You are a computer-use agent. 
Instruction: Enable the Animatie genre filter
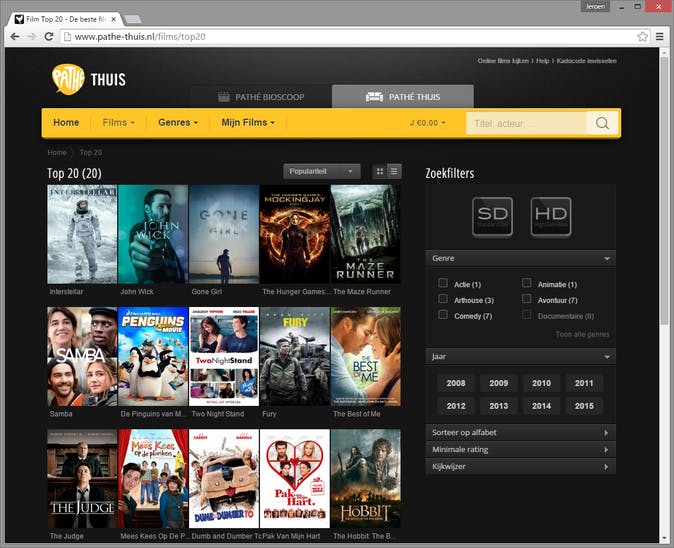coord(527,284)
